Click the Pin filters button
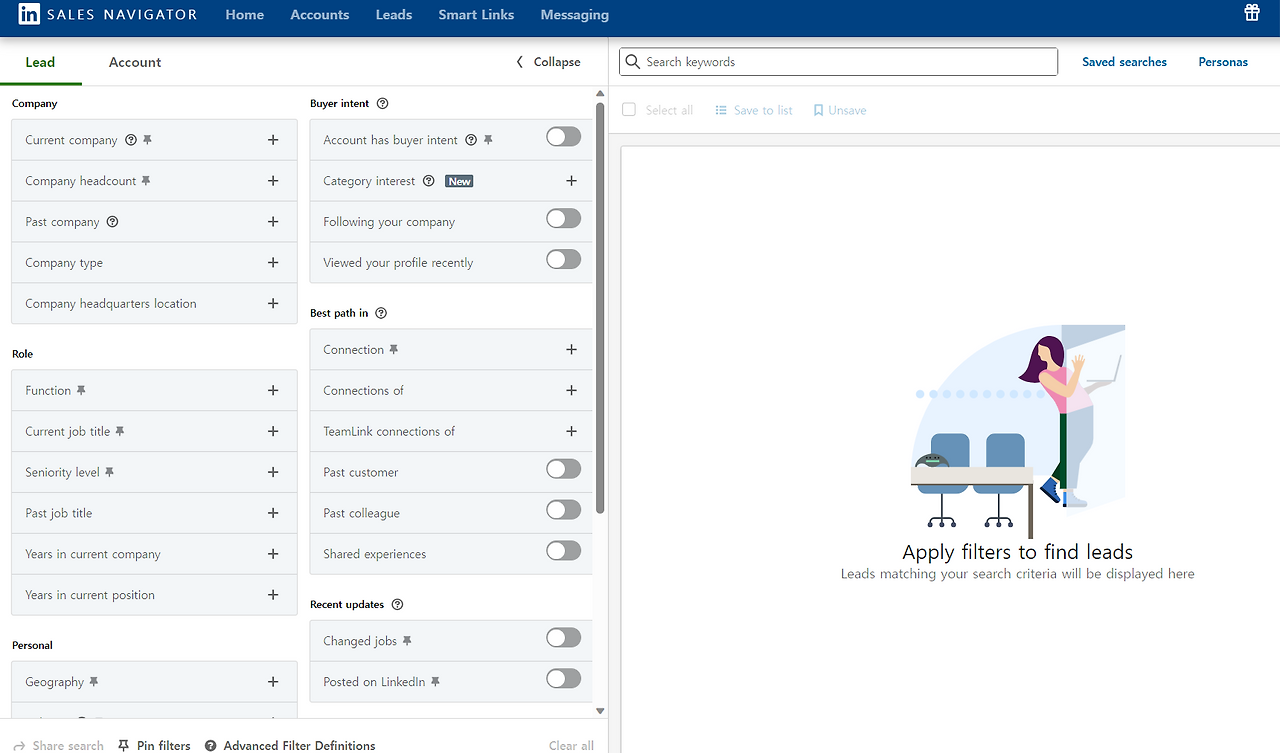1280x753 pixels. point(154,745)
